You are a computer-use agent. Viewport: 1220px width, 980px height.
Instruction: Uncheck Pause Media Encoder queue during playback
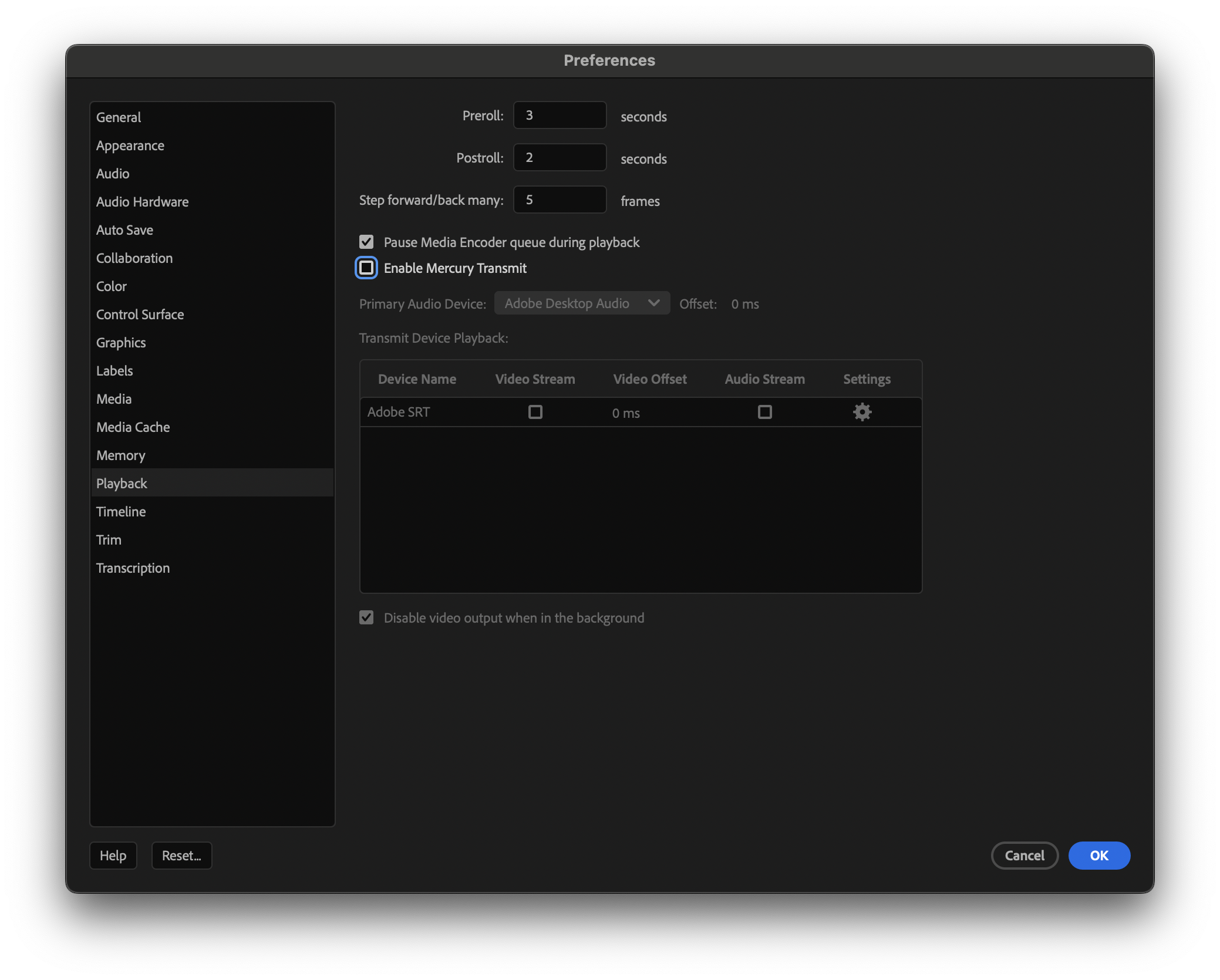[366, 242]
